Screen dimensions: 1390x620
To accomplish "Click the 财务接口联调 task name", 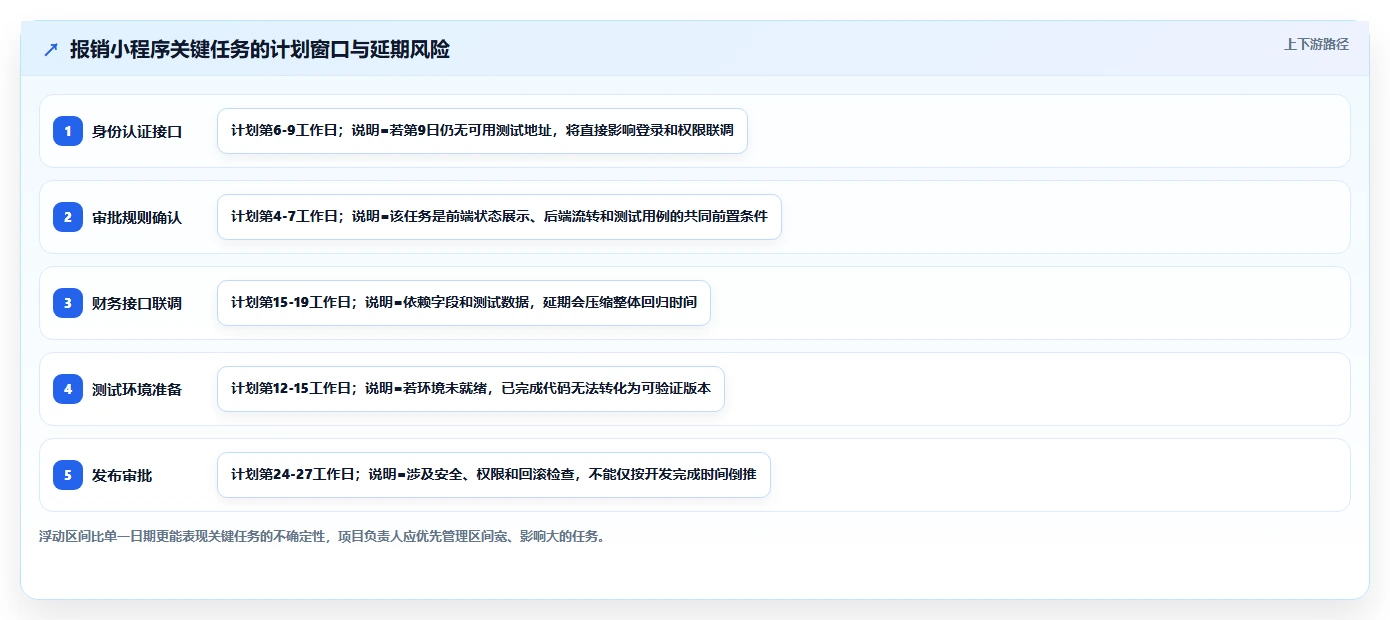I will 137,303.
